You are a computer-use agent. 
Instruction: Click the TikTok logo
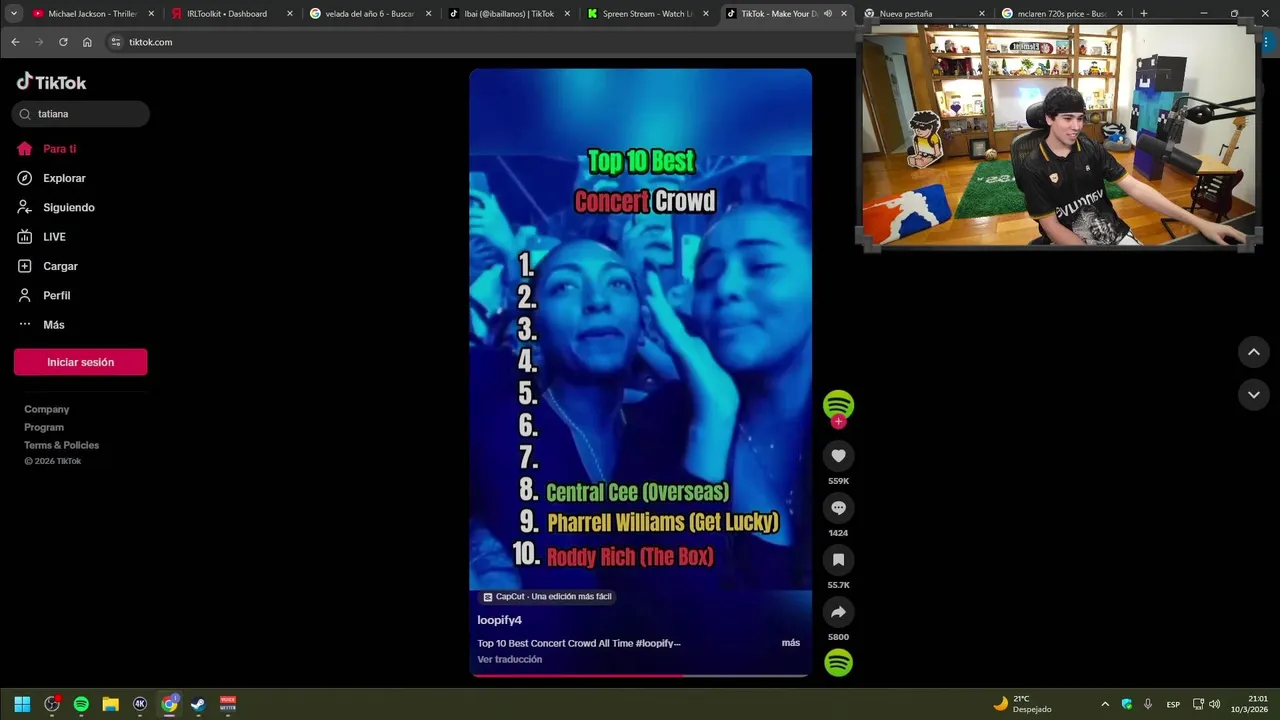(51, 82)
